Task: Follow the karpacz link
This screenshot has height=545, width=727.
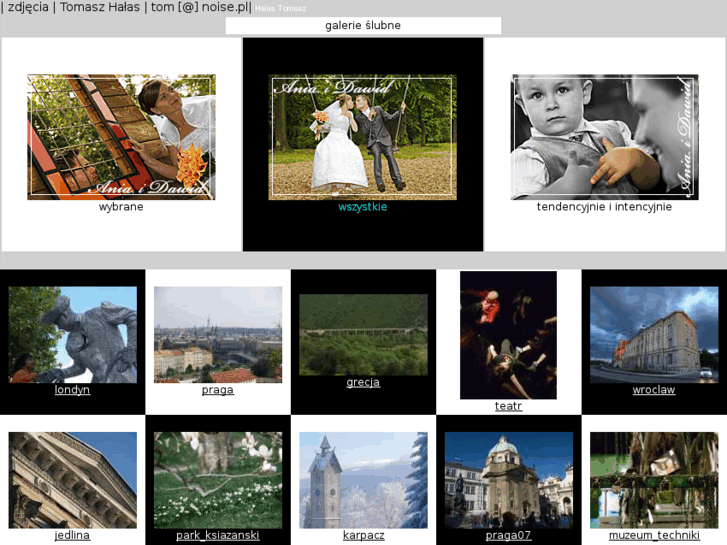Action: click(364, 535)
